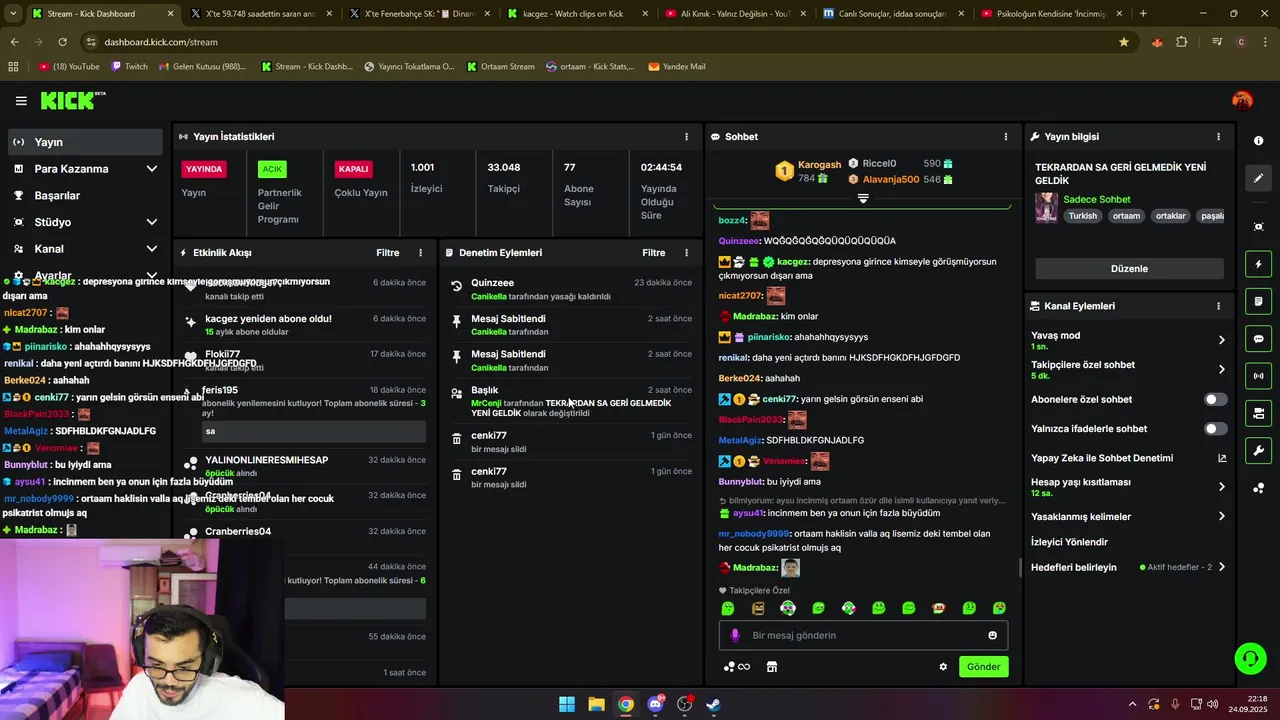Image resolution: width=1280 pixels, height=720 pixels.
Task: Open Kanal Eylemleri three-dot menu
Action: (x=1218, y=306)
